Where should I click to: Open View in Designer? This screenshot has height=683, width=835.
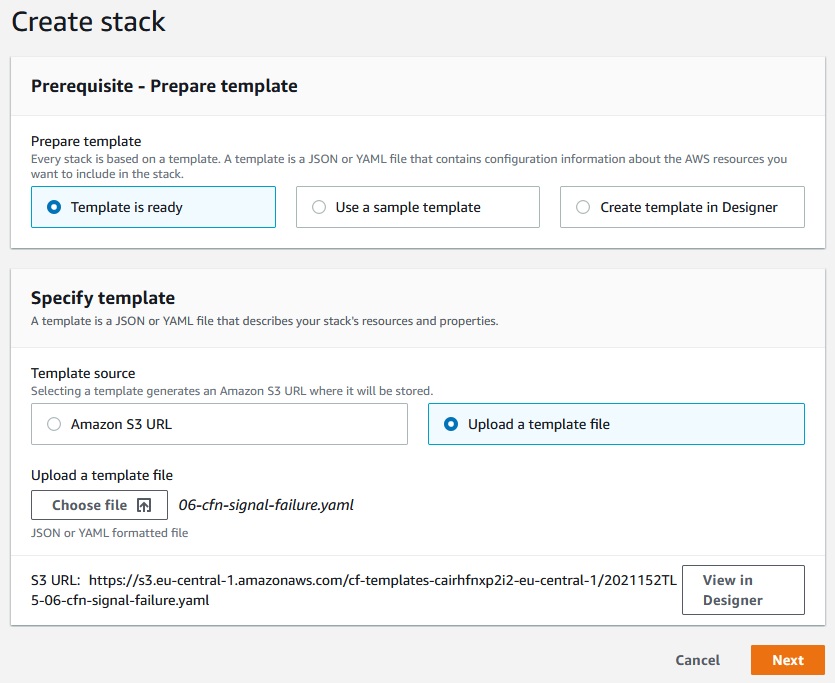[x=743, y=590]
